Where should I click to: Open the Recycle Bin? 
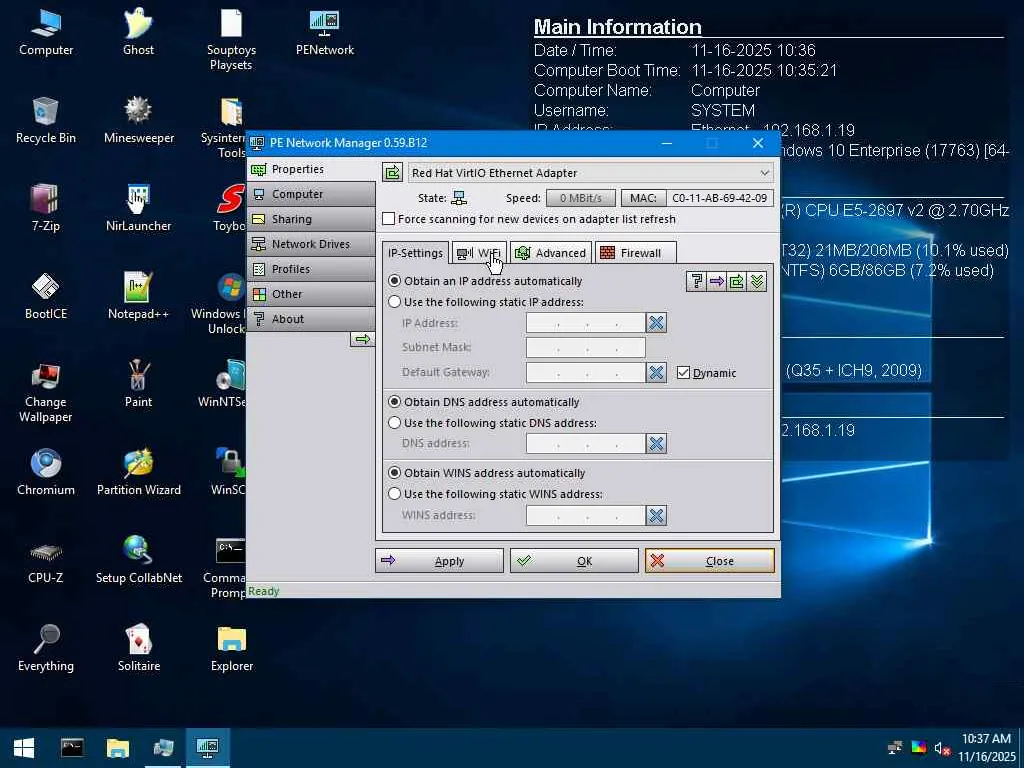click(46, 120)
